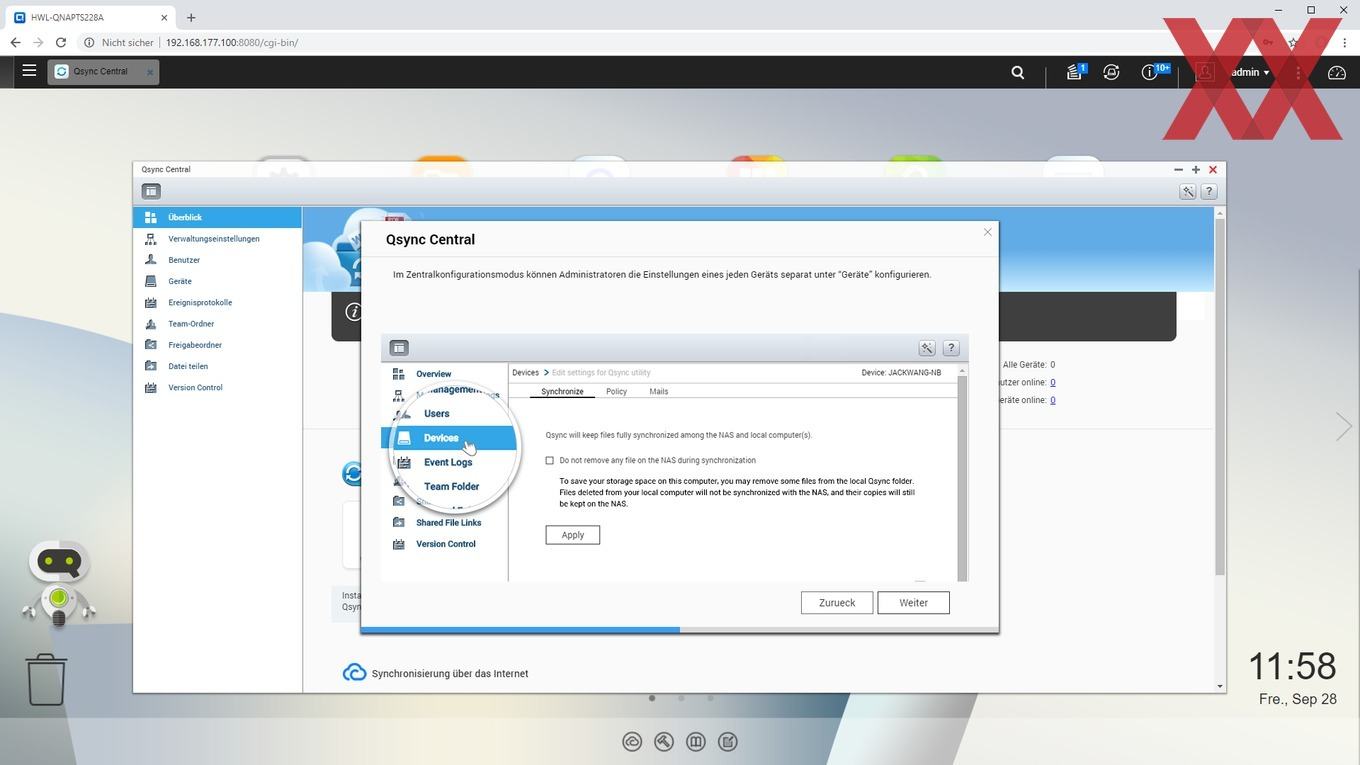Click the fourth bottom desktop shortcut icon
Image resolution: width=1360 pixels, height=765 pixels.
point(728,741)
